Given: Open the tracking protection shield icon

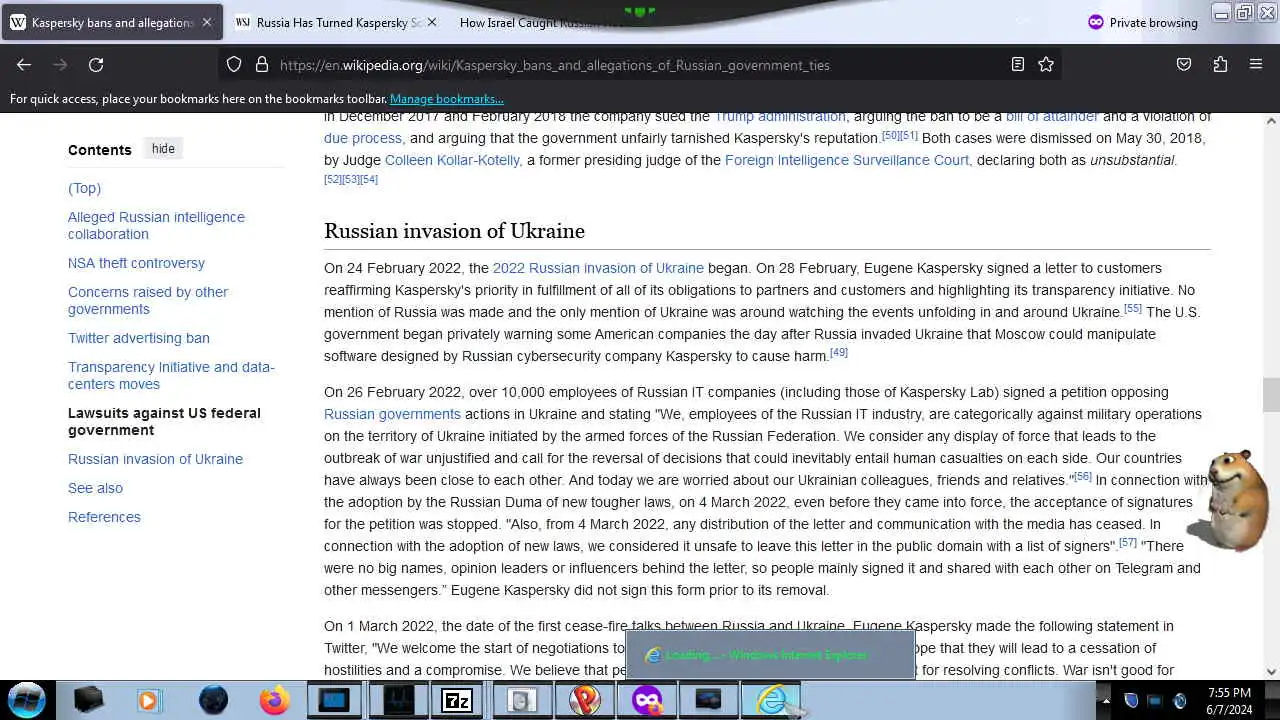Looking at the screenshot, I should 234,64.
